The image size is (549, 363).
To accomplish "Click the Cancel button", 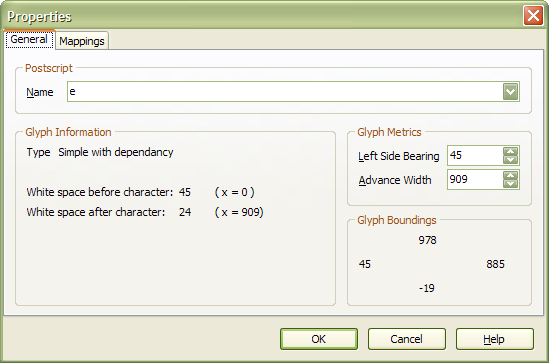I will tap(406, 339).
